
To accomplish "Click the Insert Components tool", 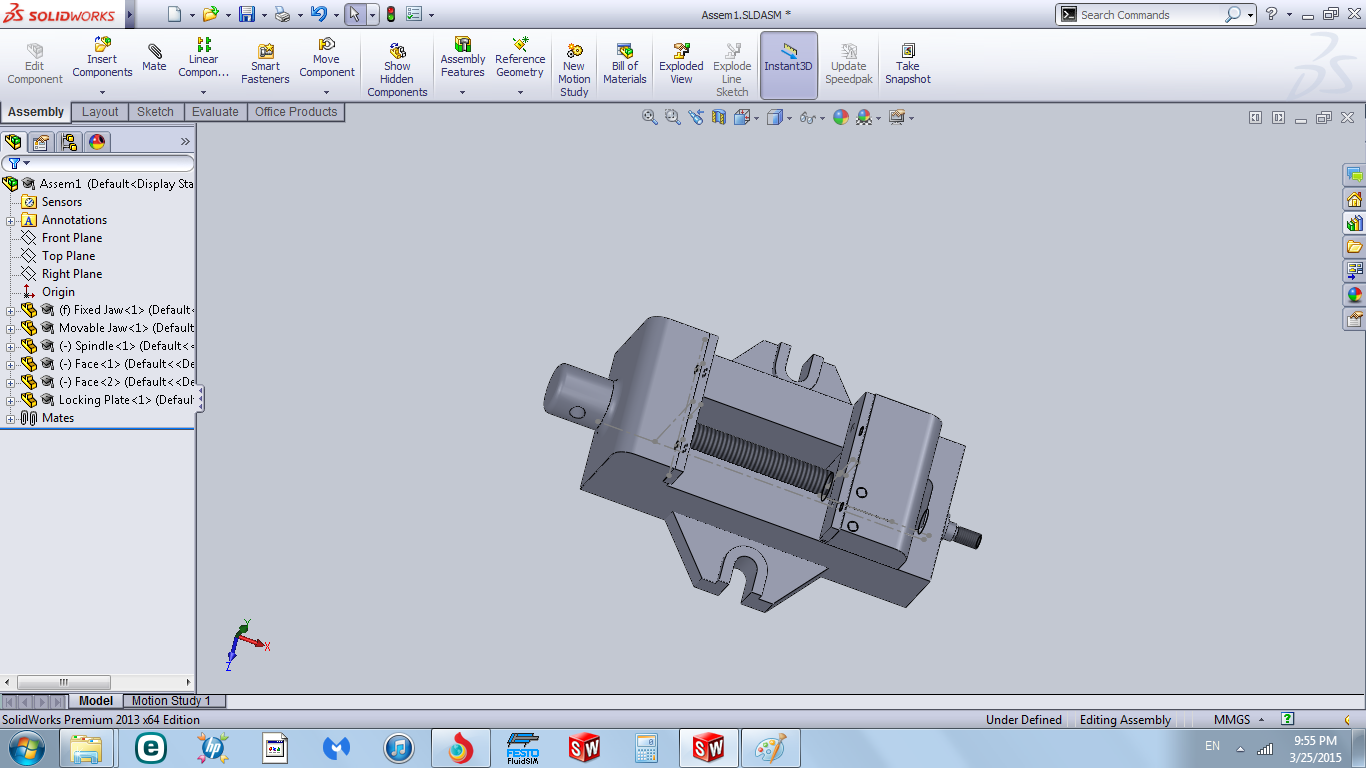I will click(102, 58).
